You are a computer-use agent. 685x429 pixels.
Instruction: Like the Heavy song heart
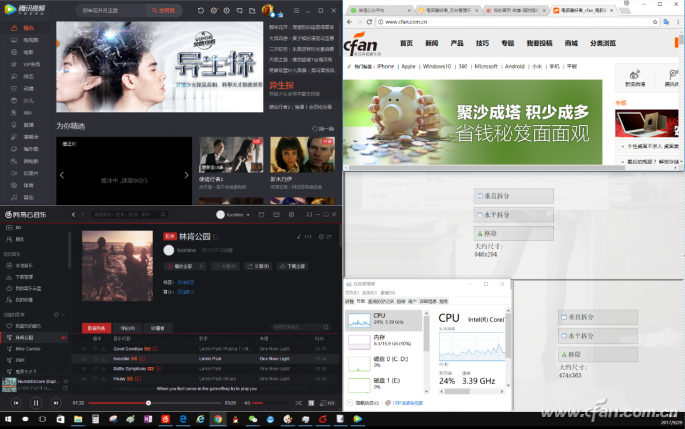(x=95, y=379)
